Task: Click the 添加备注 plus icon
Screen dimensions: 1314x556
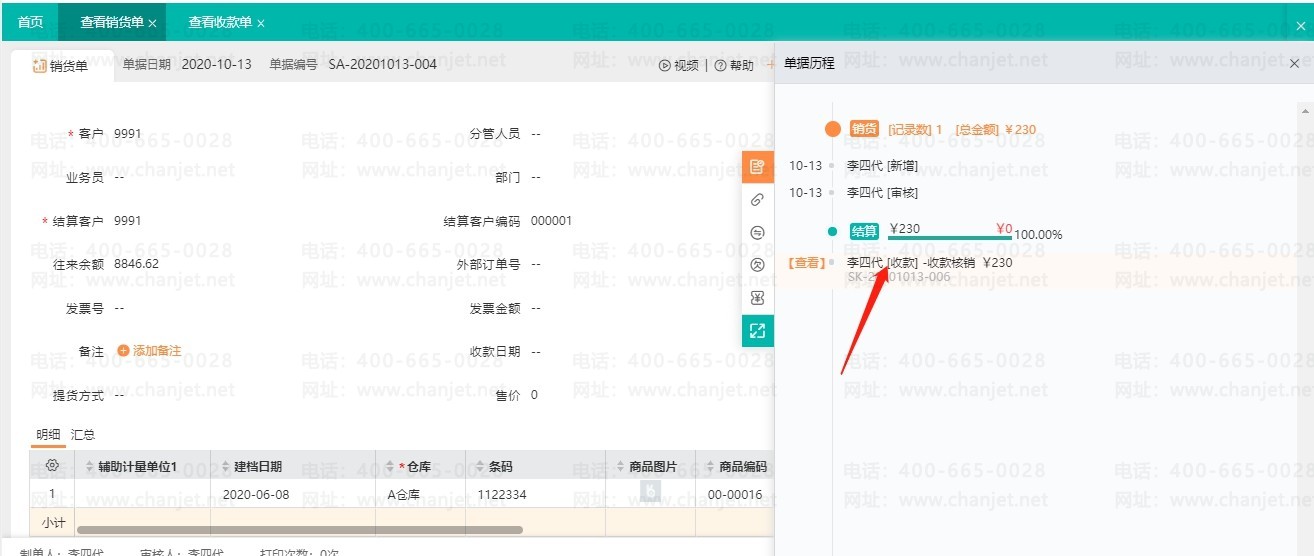Action: [124, 351]
